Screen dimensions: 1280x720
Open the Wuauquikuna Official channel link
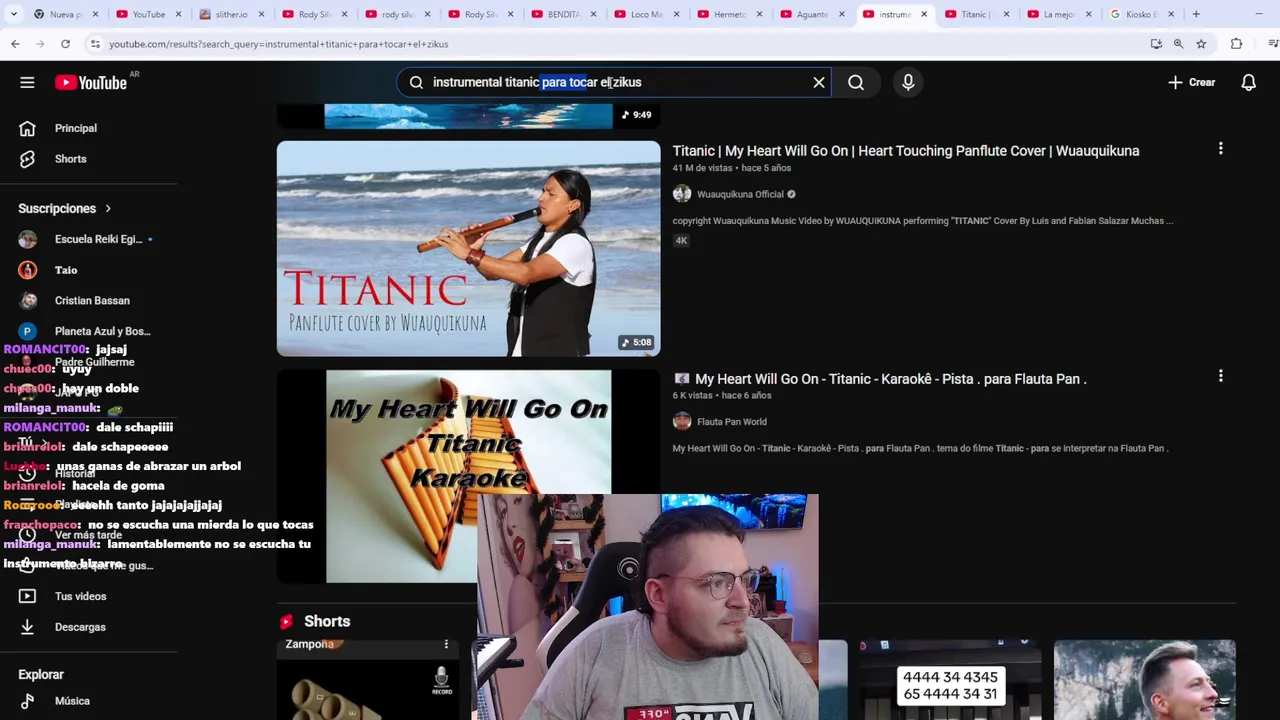(740, 194)
